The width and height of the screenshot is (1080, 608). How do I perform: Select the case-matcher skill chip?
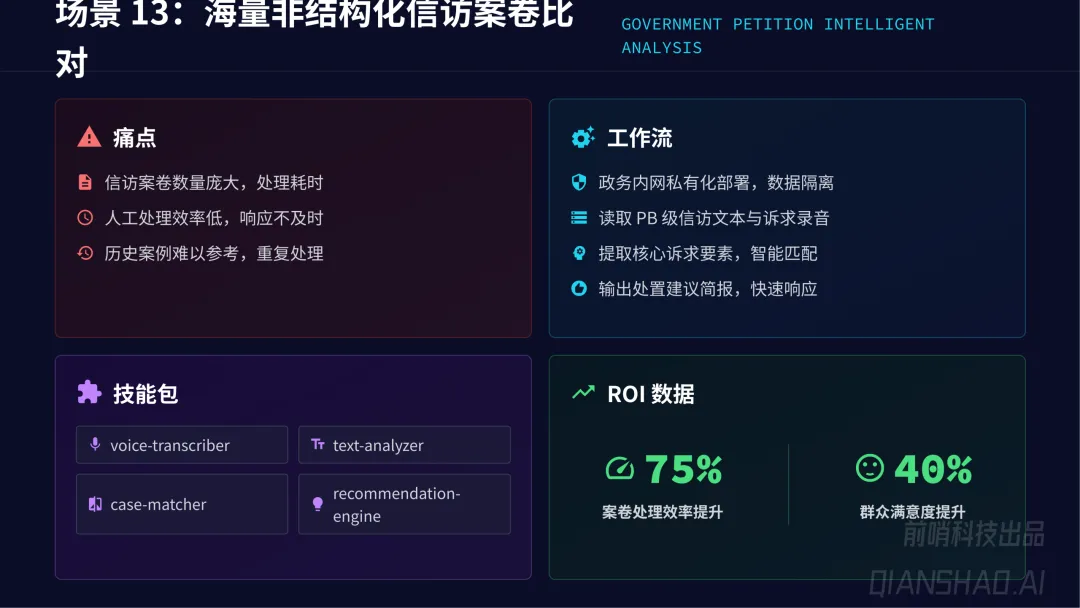[x=182, y=504]
